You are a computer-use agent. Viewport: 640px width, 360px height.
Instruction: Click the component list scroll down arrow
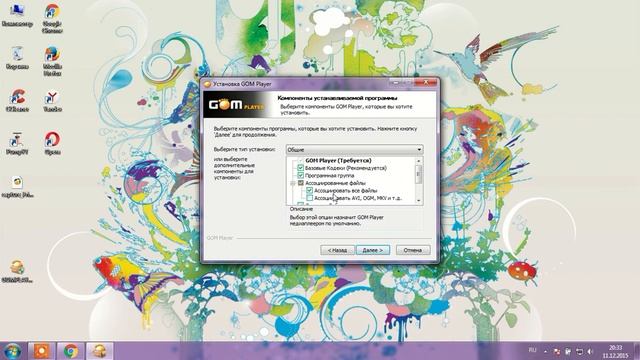tap(418, 200)
